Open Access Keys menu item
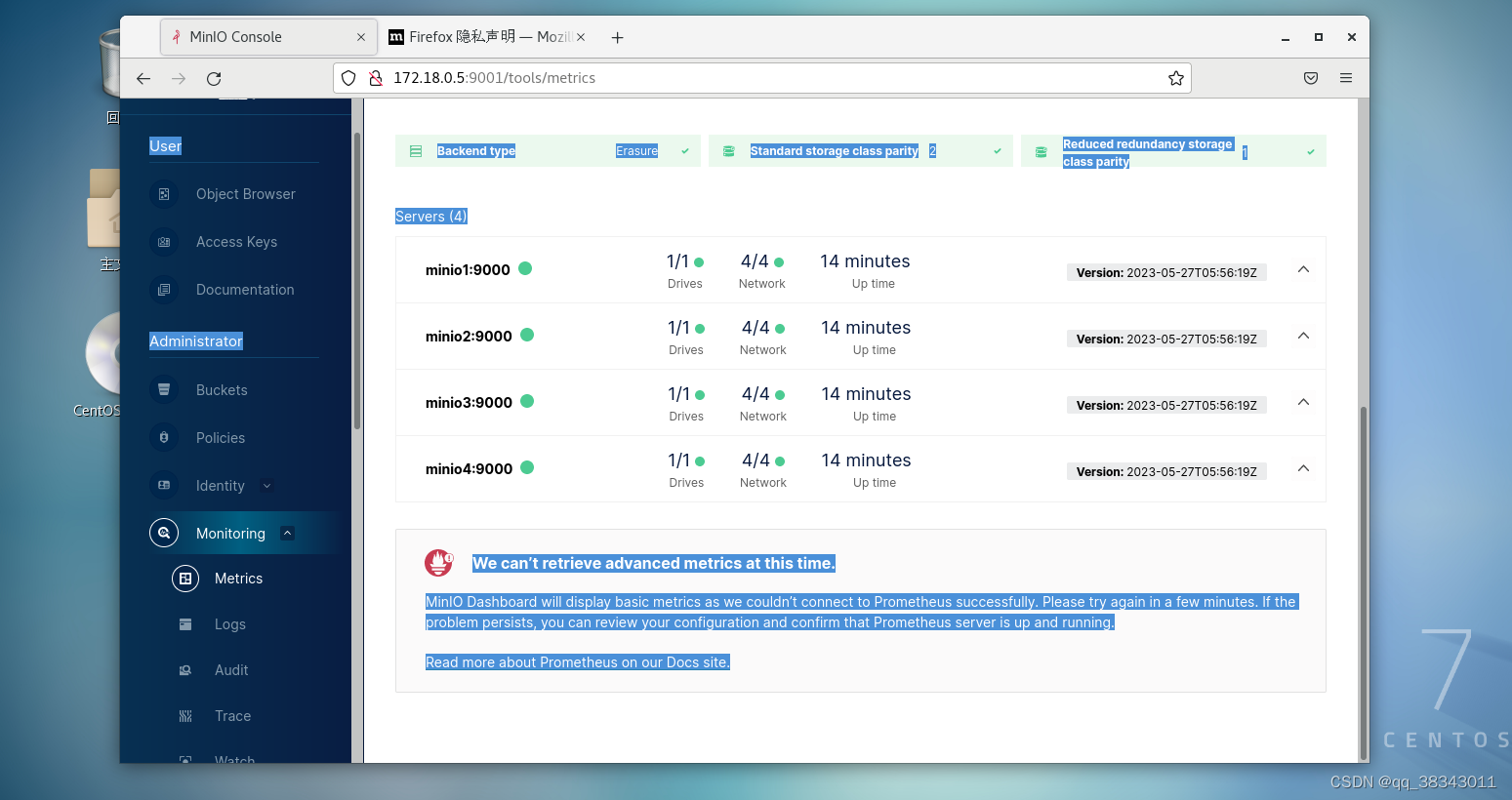This screenshot has height=800, width=1512. (x=236, y=242)
